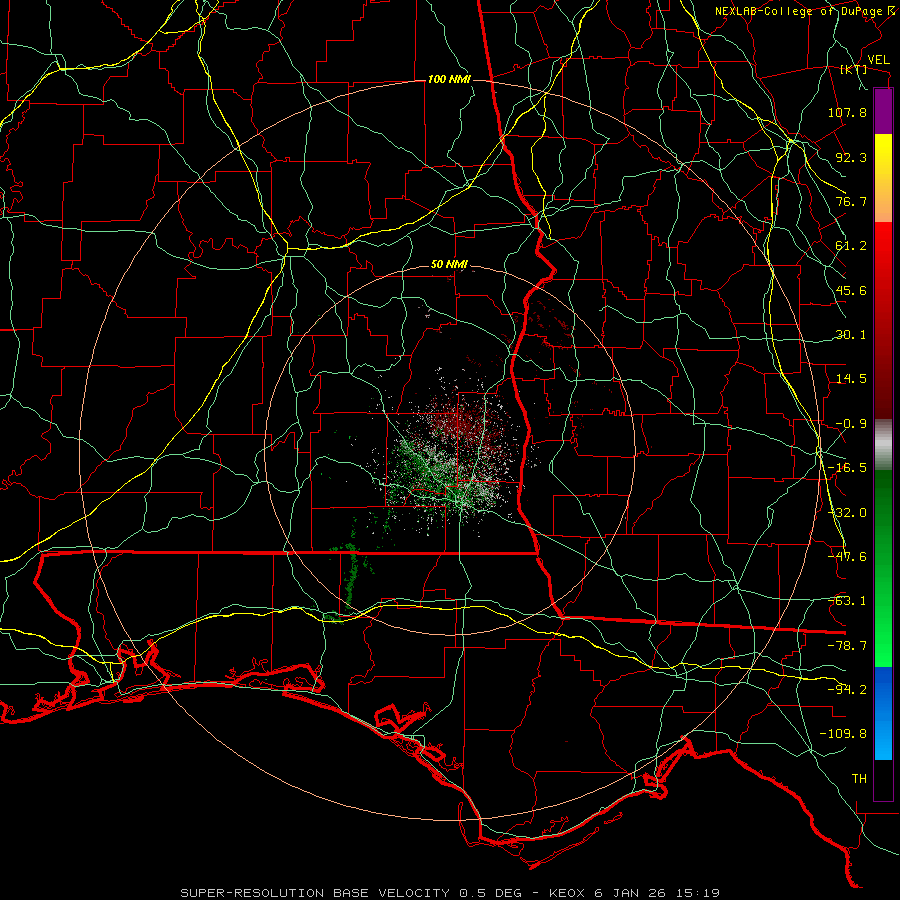Click the -47.6 legend value
The width and height of the screenshot is (900, 900).
[x=847, y=557]
